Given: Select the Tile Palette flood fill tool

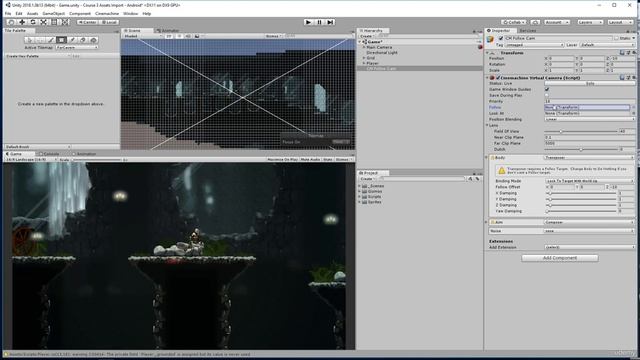Looking at the screenshot, I should click(x=93, y=40).
